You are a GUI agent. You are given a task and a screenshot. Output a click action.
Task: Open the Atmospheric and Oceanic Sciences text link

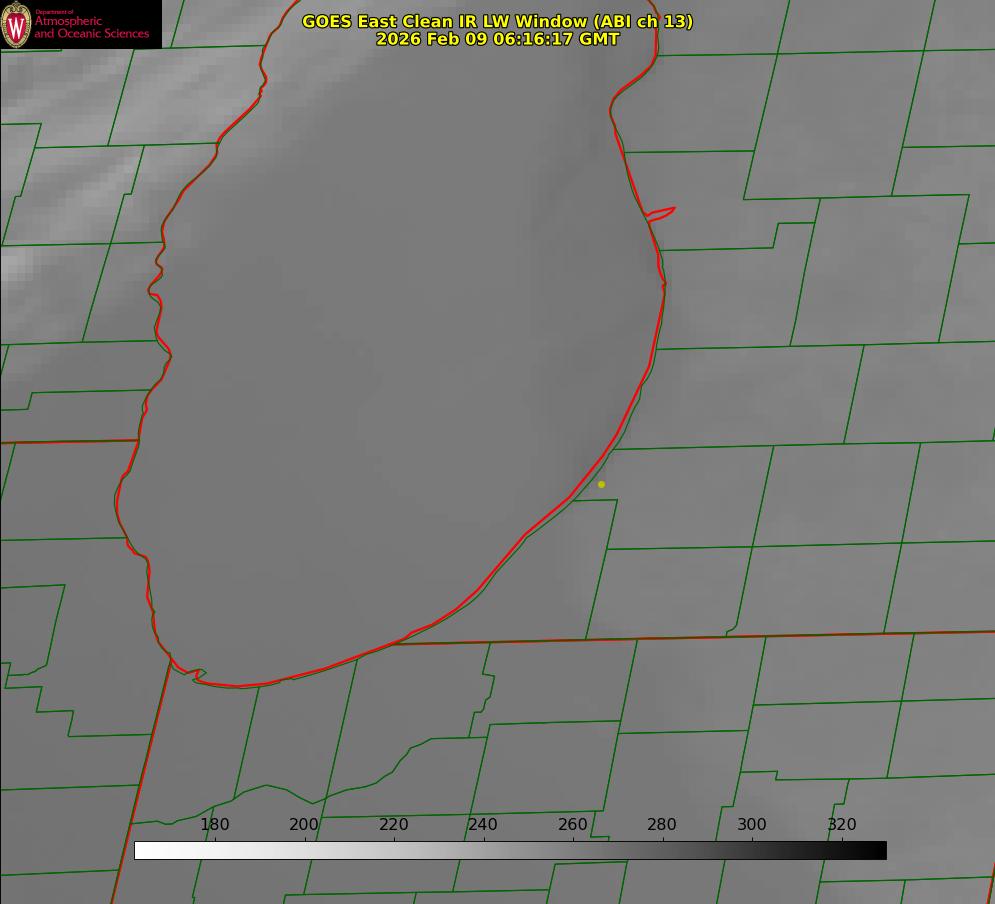[x=91, y=28]
